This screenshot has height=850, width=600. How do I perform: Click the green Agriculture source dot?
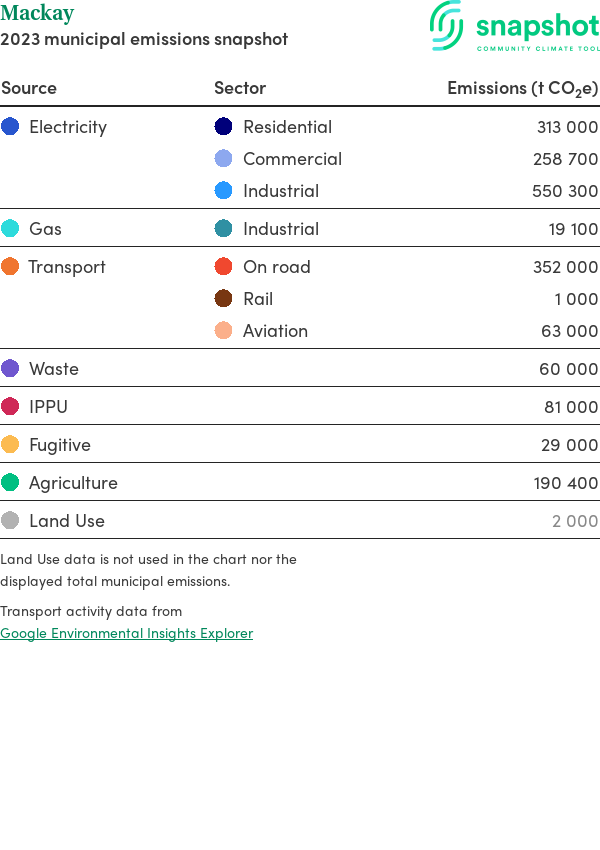pos(10,483)
